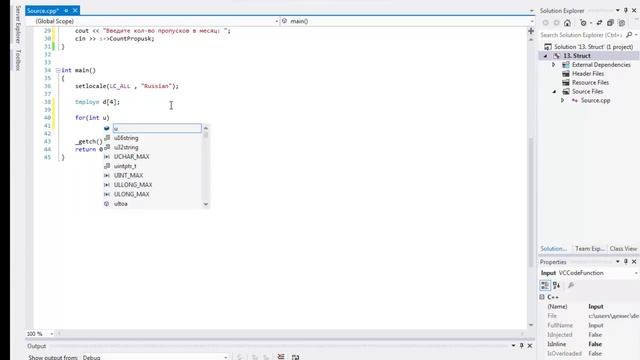Collapse the C++ category in Properties

[x=542, y=297]
